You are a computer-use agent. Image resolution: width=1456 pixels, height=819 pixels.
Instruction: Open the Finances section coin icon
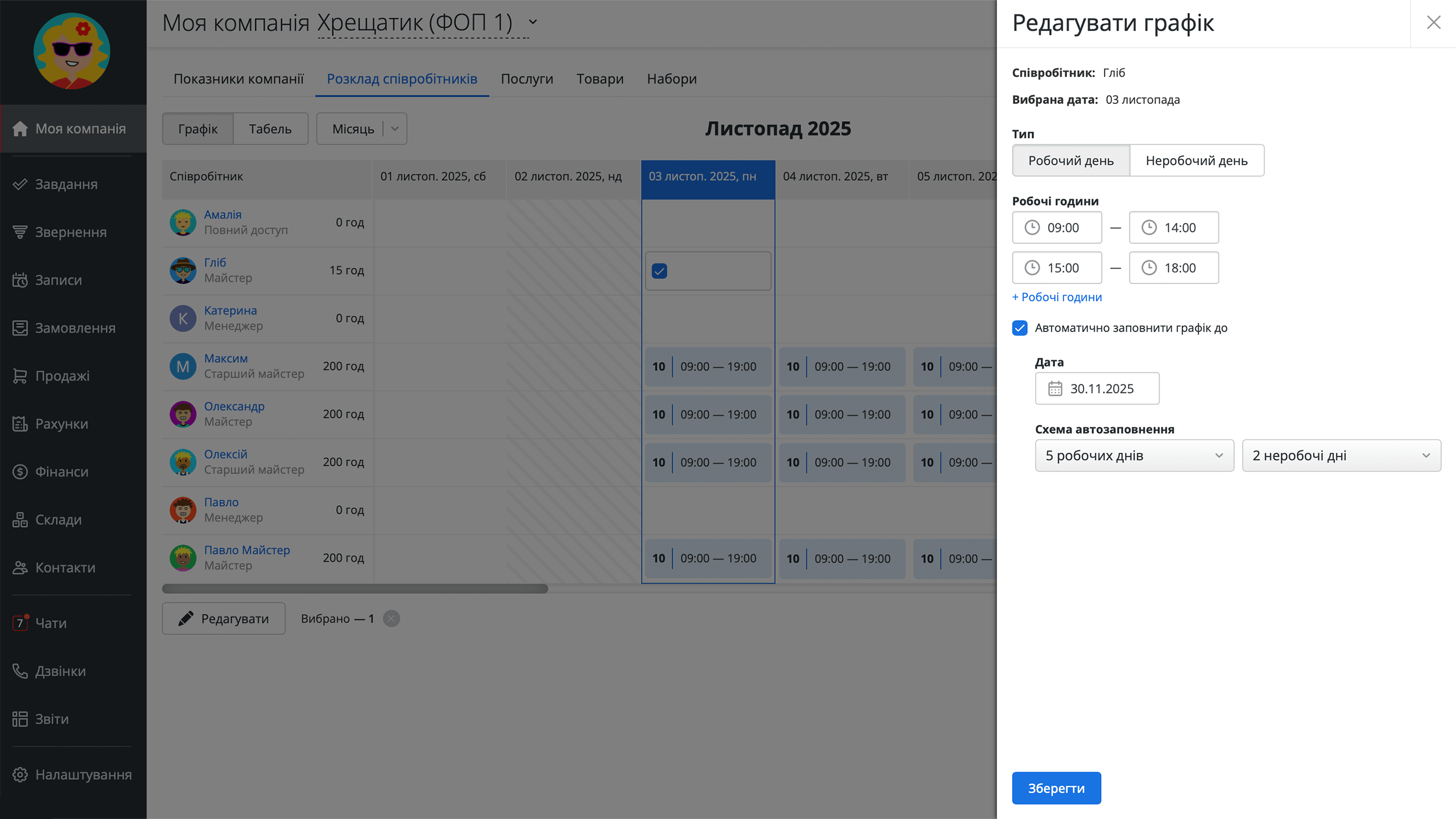[20, 471]
